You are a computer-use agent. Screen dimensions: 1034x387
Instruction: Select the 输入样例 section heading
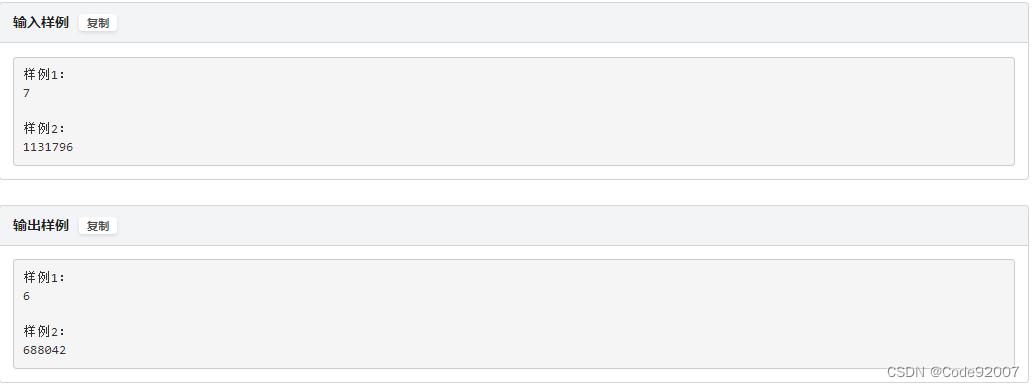(x=41, y=22)
